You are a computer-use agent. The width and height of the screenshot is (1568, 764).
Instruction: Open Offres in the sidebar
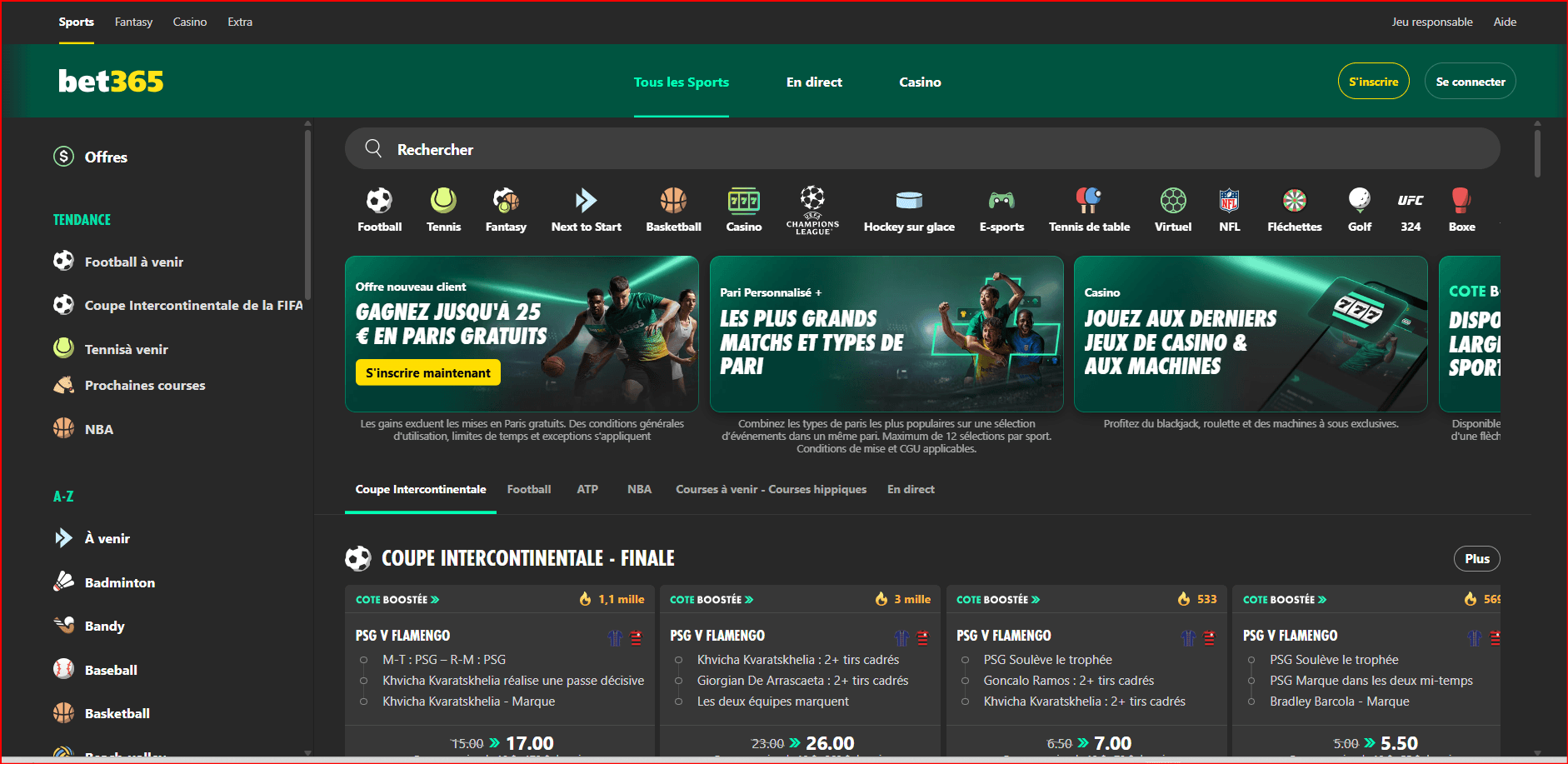(x=106, y=157)
